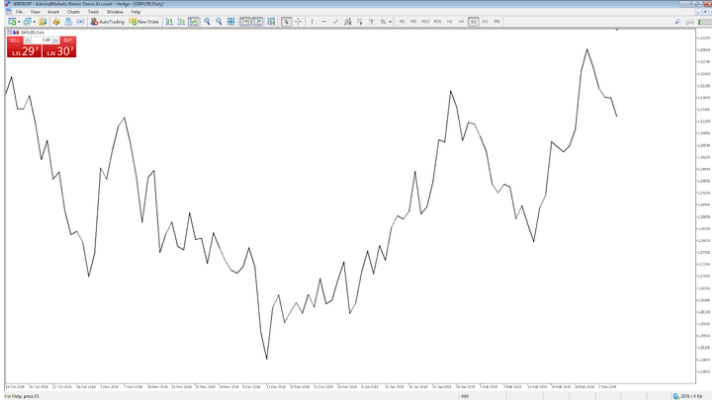The image size is (712, 402).
Task: Open the Tools menu
Action: 93,12
